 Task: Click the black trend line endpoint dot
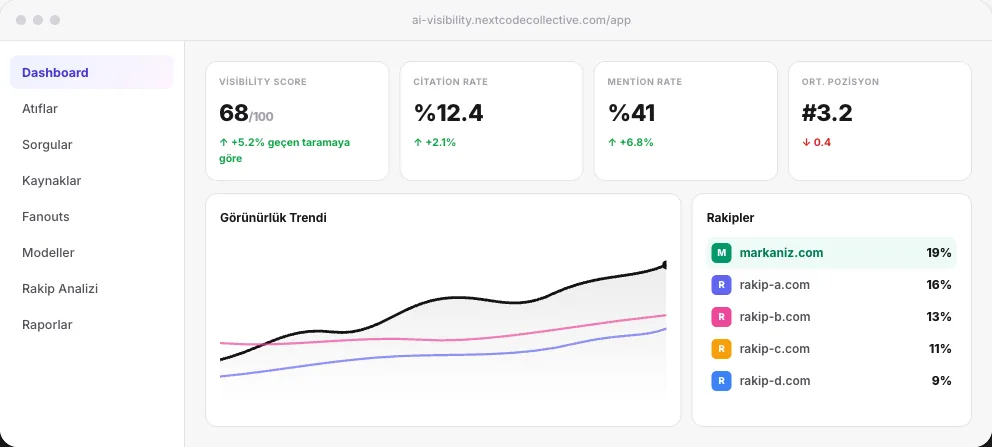[x=664, y=265]
